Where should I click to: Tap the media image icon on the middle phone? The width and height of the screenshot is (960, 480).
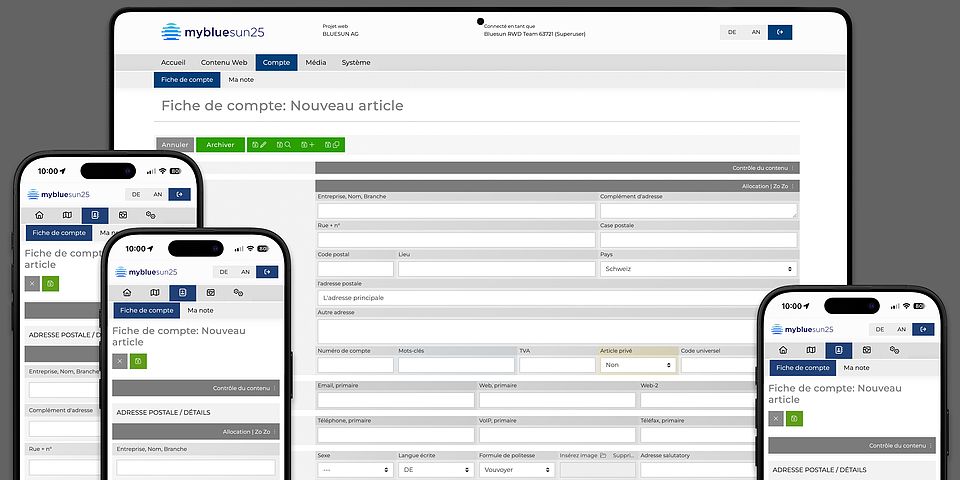[x=211, y=293]
